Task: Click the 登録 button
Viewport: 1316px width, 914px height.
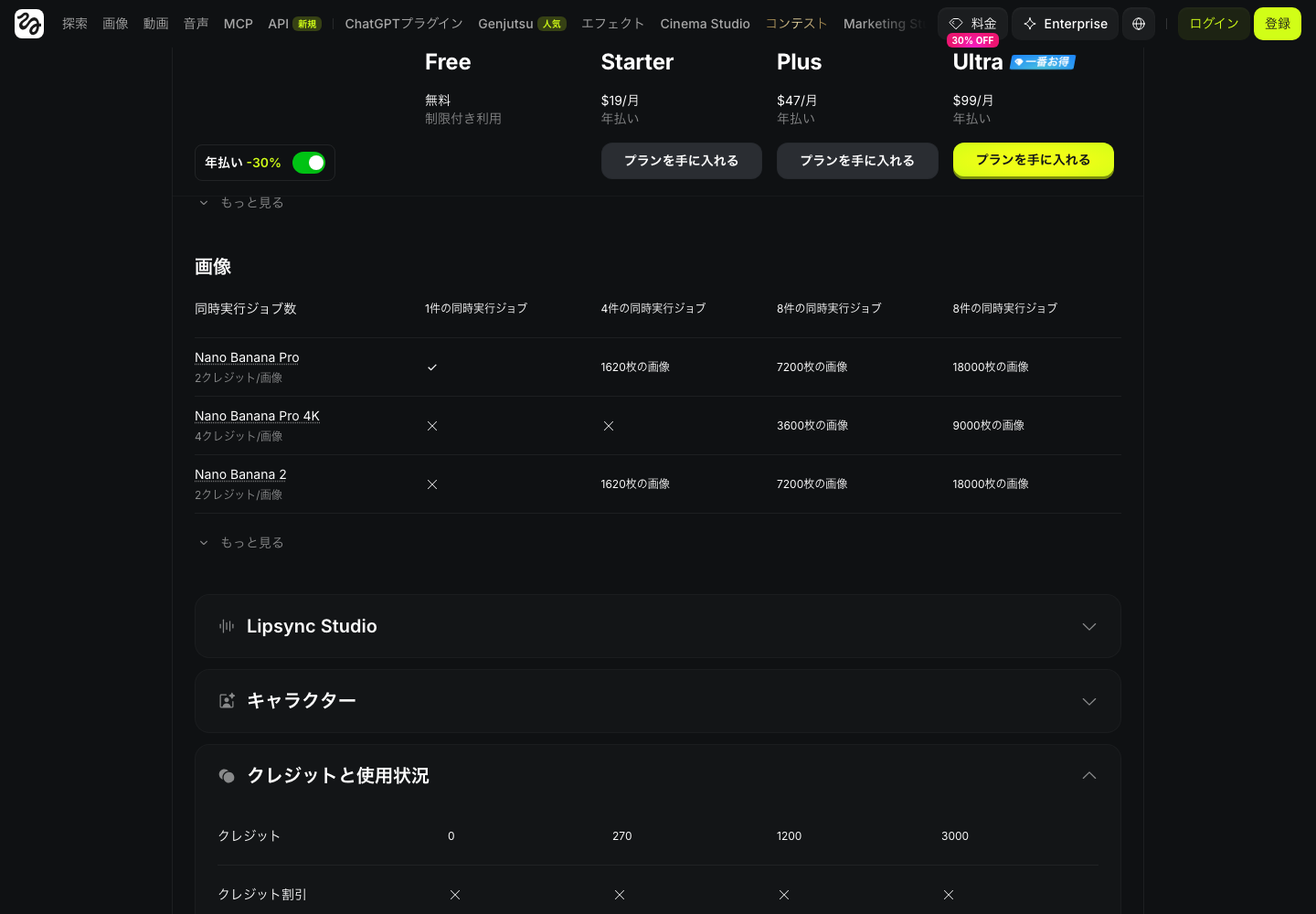Action: 1278,24
